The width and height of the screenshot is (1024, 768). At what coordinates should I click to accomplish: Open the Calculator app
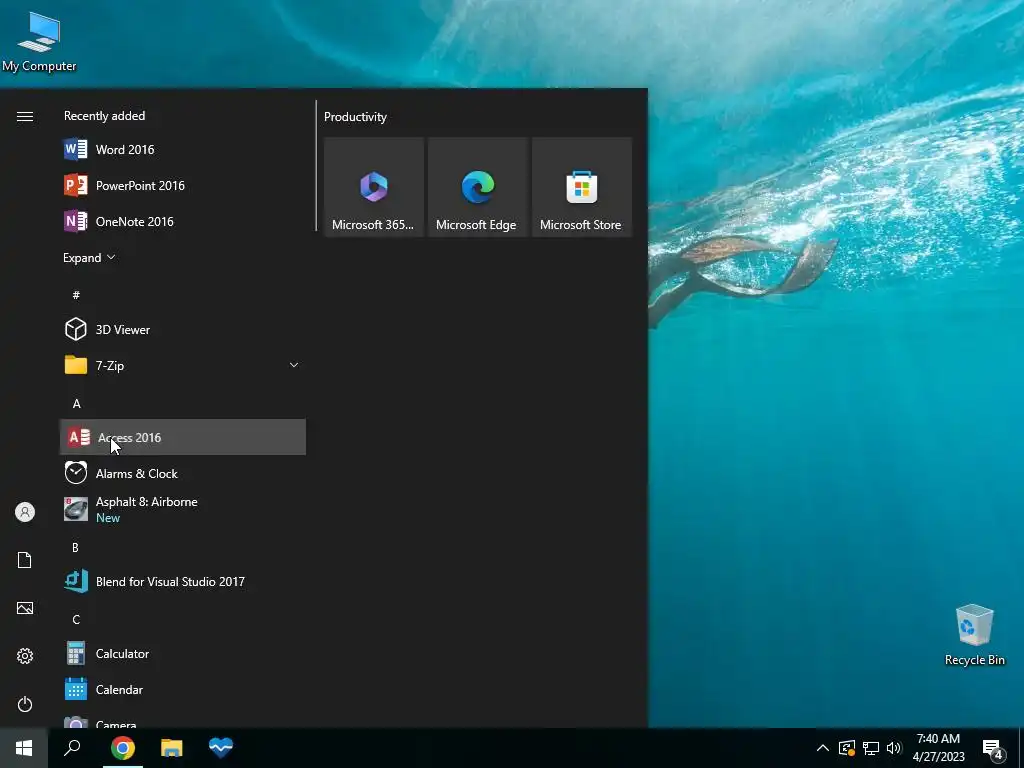click(x=183, y=653)
